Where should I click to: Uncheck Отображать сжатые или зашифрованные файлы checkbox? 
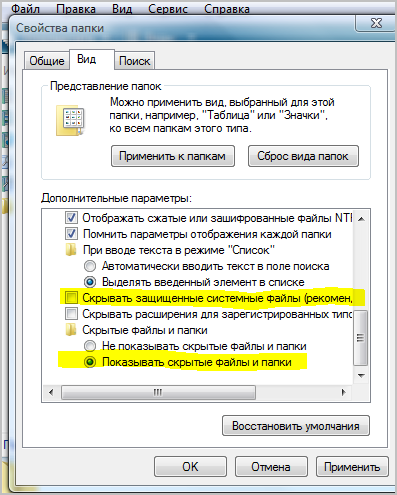71,218
